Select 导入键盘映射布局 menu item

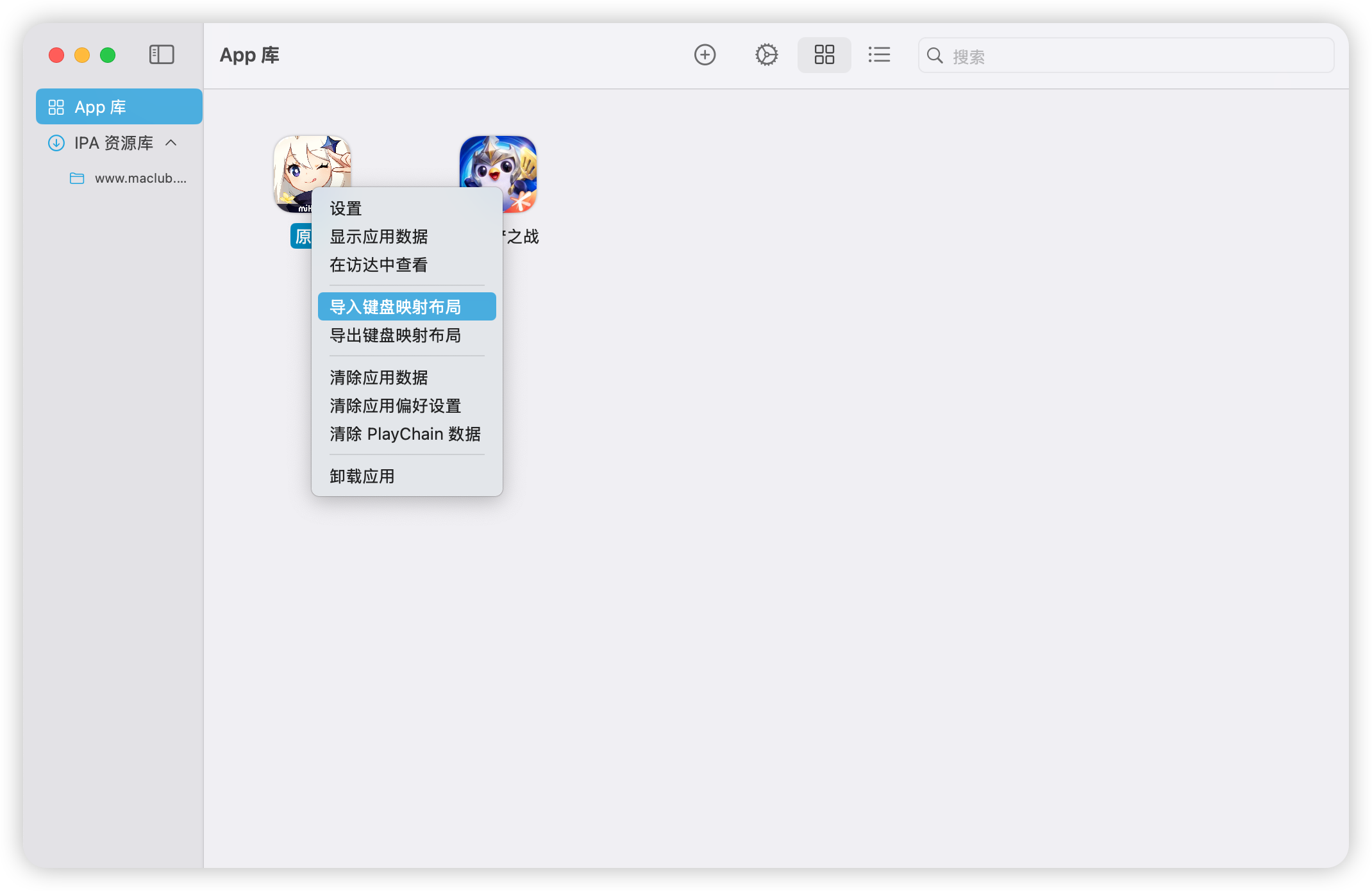click(x=395, y=307)
